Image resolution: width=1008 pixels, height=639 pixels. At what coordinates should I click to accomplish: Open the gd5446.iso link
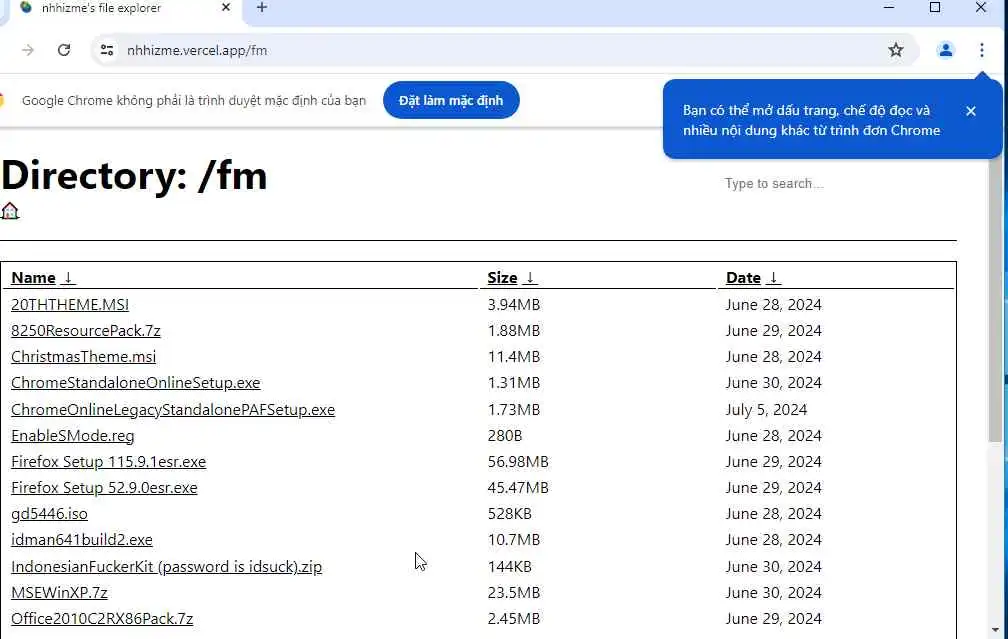(x=50, y=514)
